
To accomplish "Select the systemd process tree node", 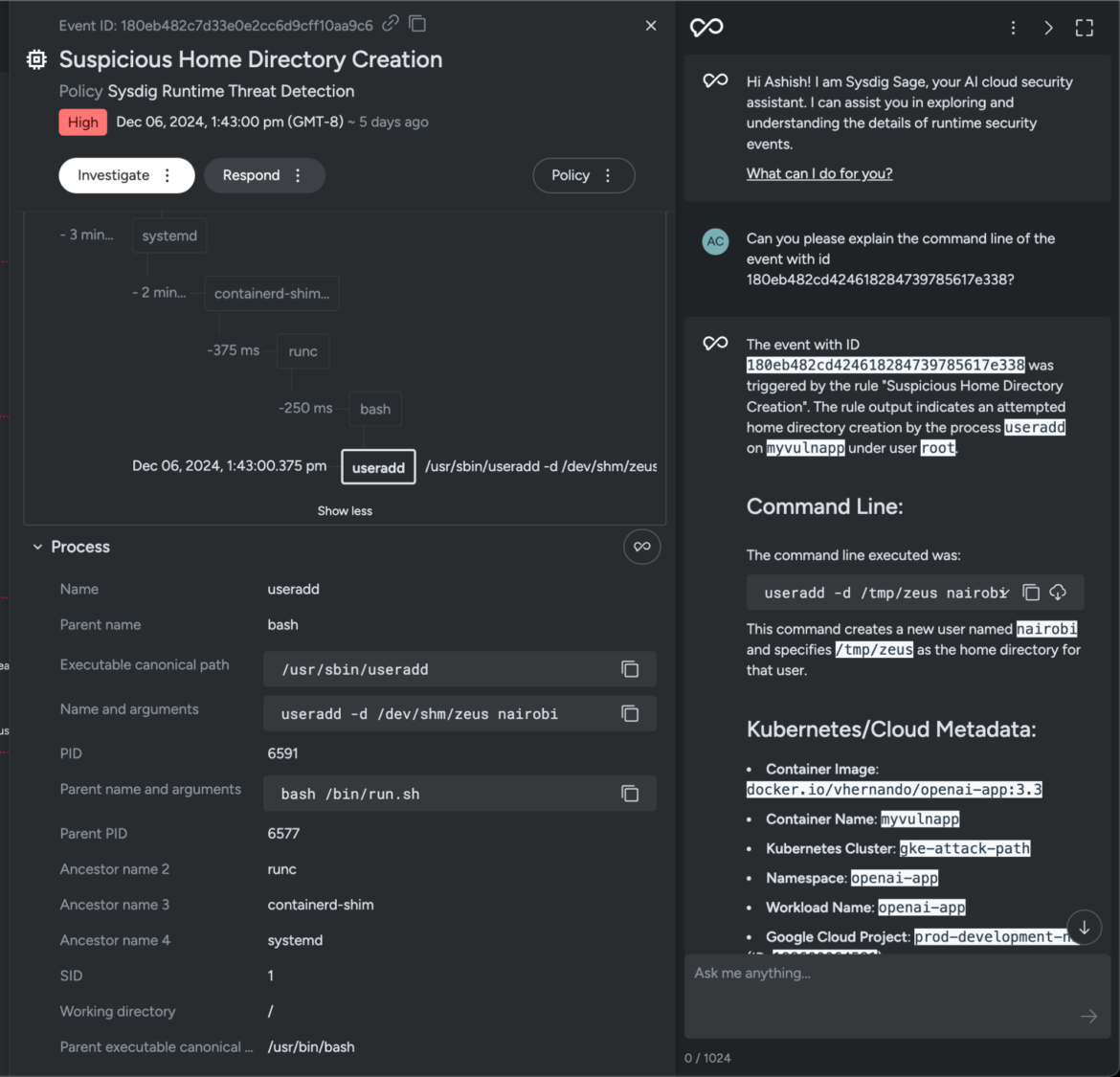I will (169, 236).
